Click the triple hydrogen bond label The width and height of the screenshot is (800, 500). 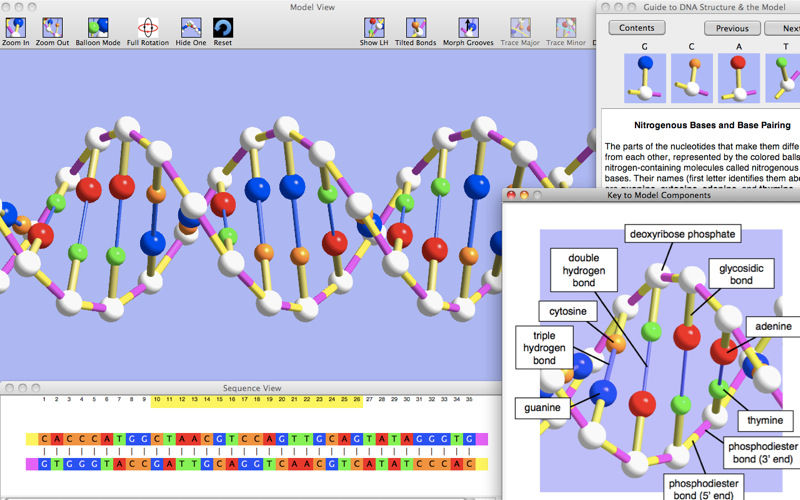[x=544, y=348]
